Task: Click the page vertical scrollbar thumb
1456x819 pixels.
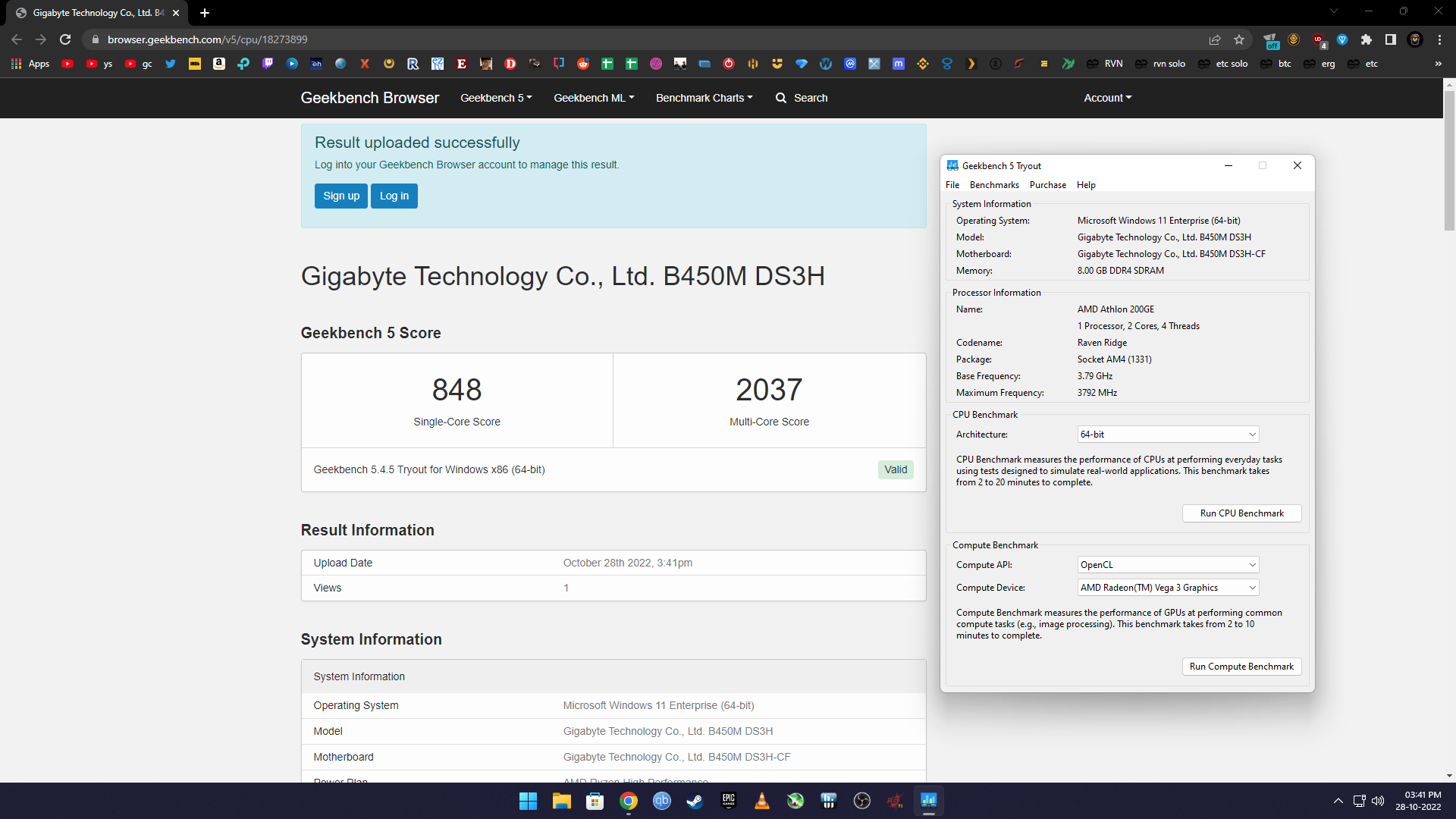Action: (x=1449, y=161)
